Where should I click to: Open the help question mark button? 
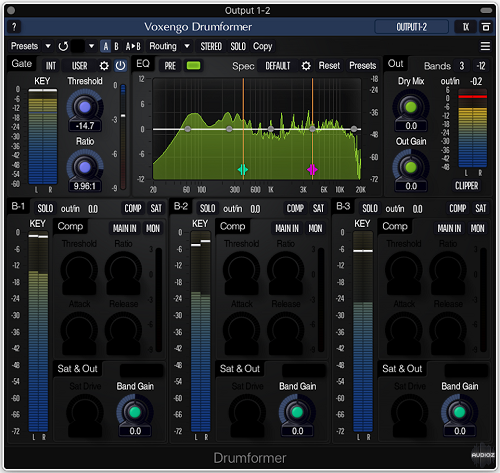coord(14,27)
